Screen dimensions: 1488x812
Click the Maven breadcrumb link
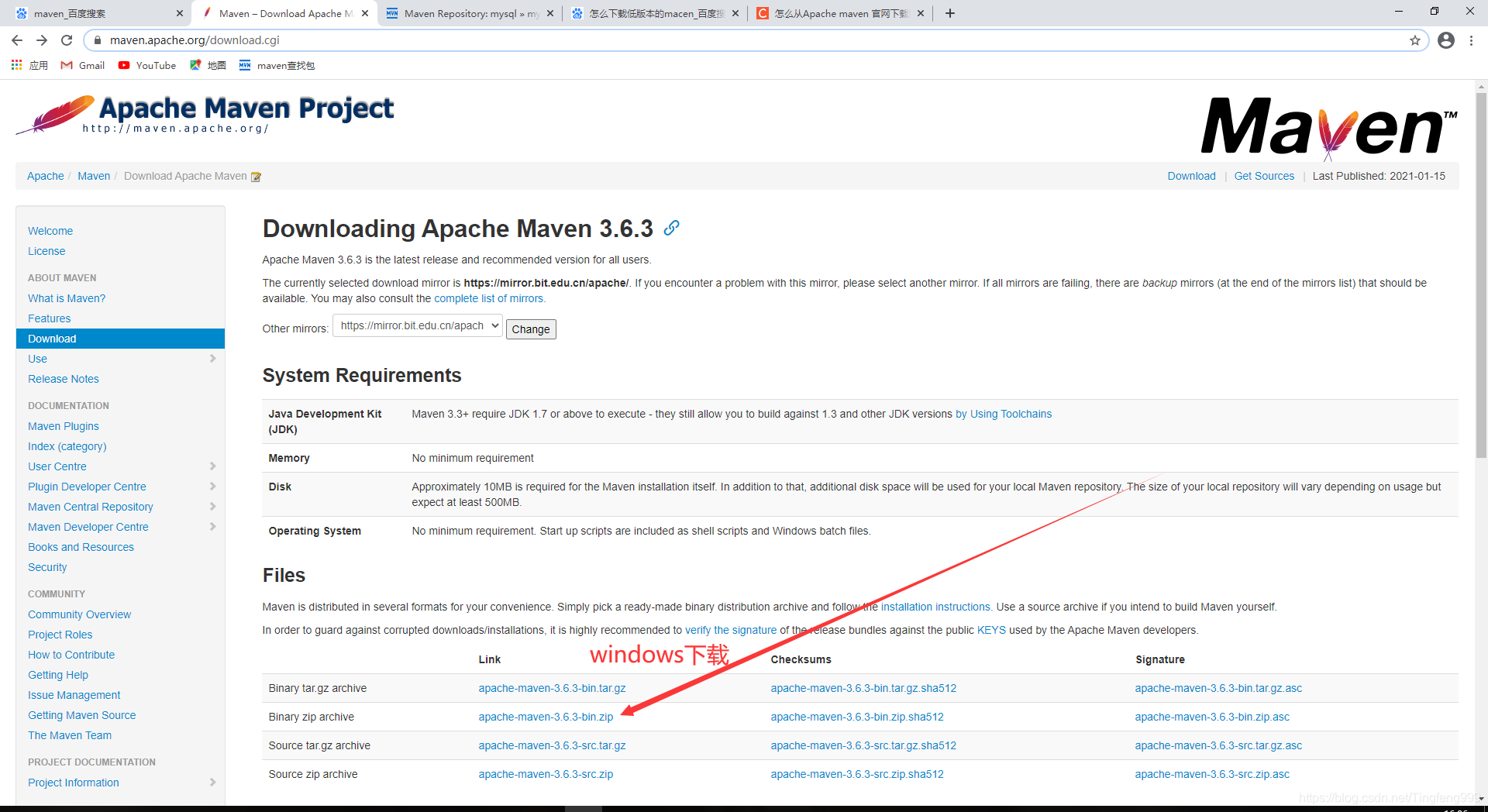94,176
